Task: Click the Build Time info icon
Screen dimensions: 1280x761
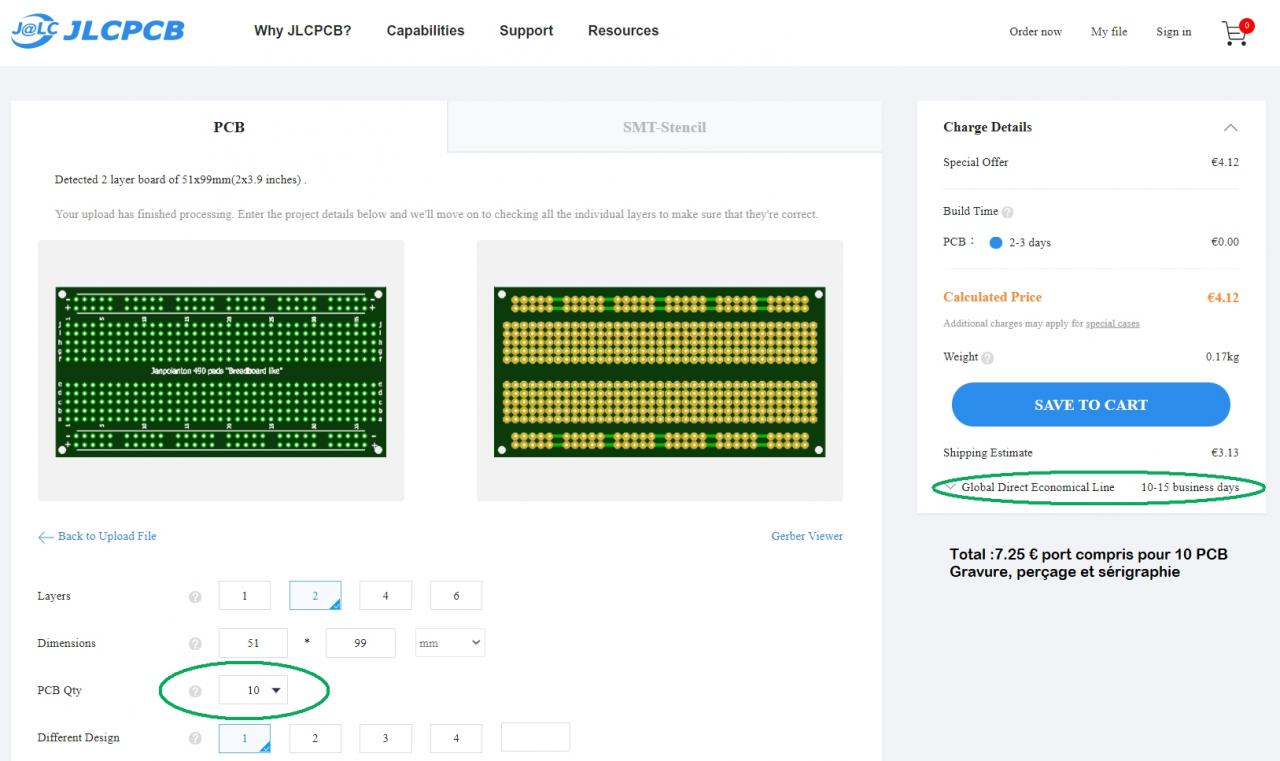Action: tap(1008, 212)
